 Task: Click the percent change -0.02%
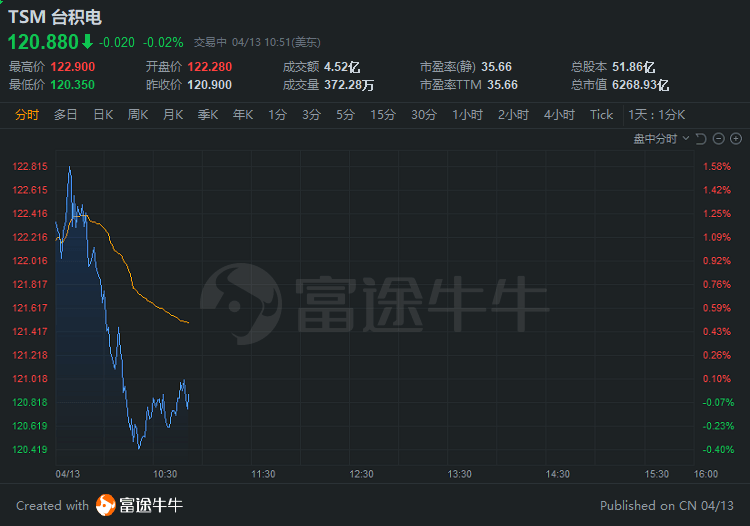(163, 43)
